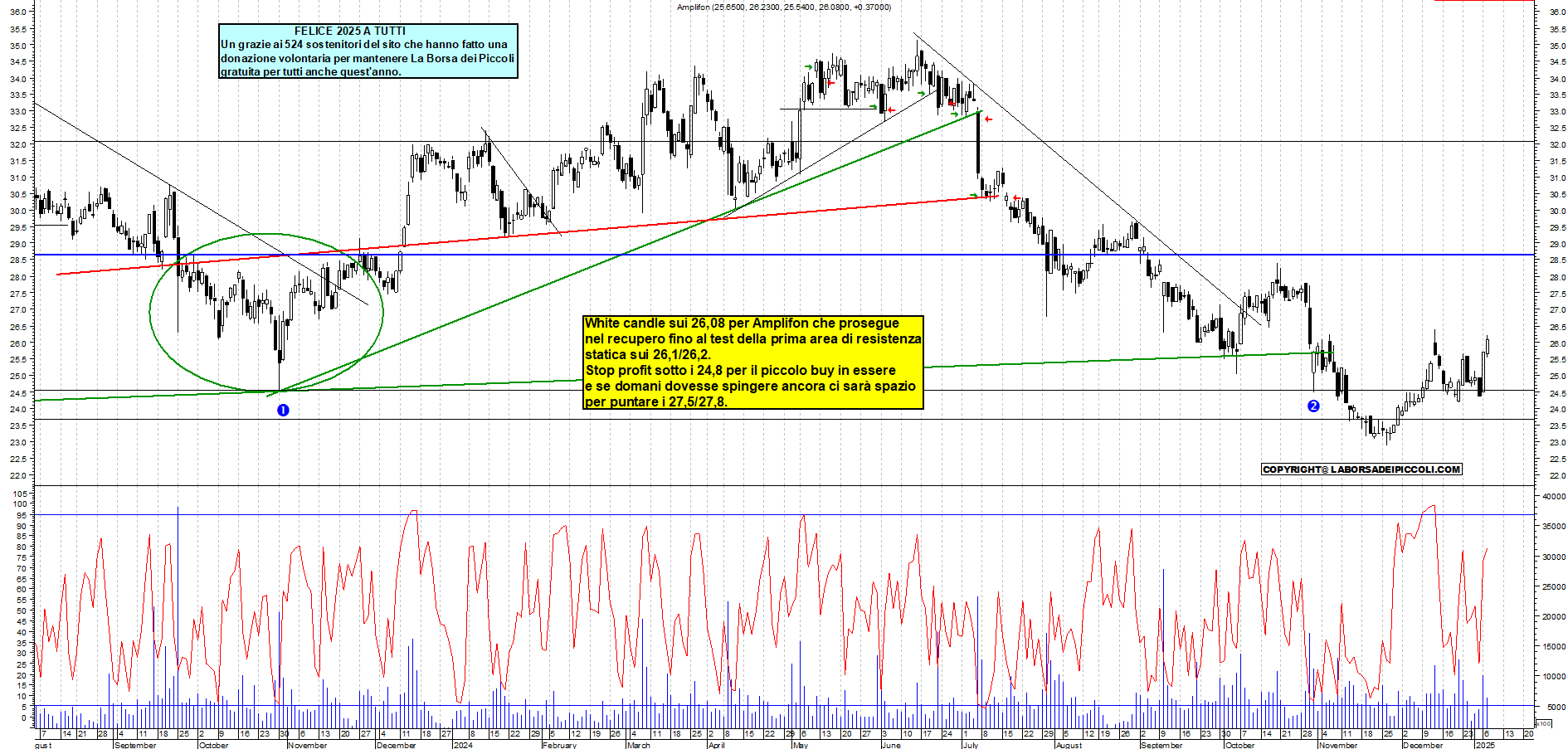
Task: Click the 95 oscillator scale label
Action: (22, 515)
